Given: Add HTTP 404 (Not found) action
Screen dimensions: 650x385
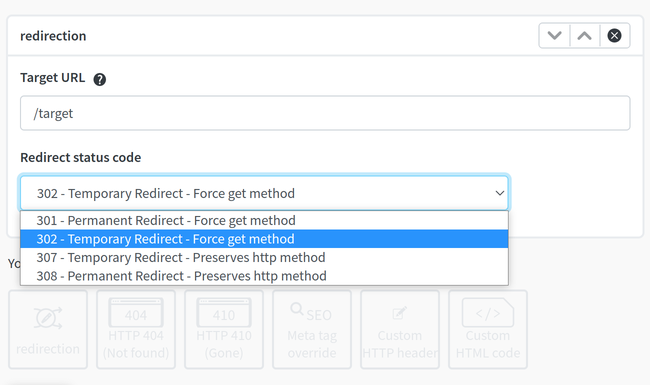Looking at the screenshot, I should (136, 329).
